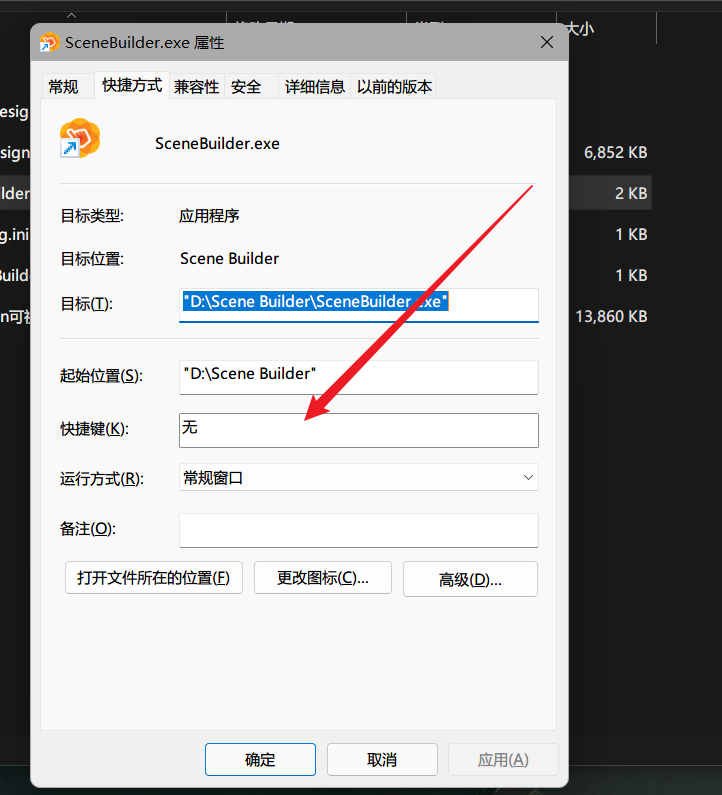Click the 大小 column header in Explorer
This screenshot has width=722, height=795.
580,28
